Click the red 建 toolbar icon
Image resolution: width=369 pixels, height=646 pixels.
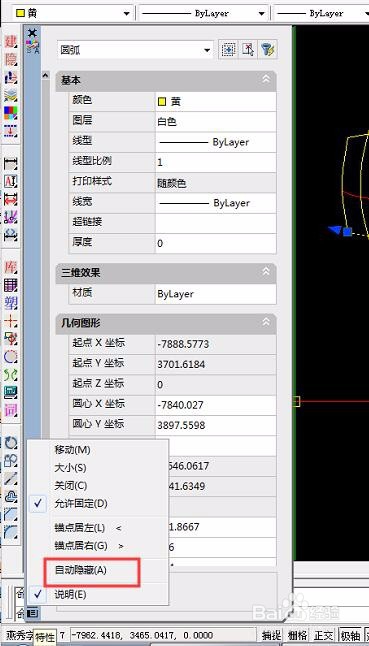click(x=11, y=41)
